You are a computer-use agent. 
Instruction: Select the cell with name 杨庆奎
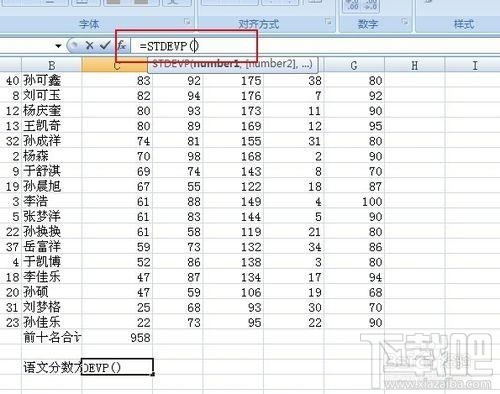pos(51,111)
